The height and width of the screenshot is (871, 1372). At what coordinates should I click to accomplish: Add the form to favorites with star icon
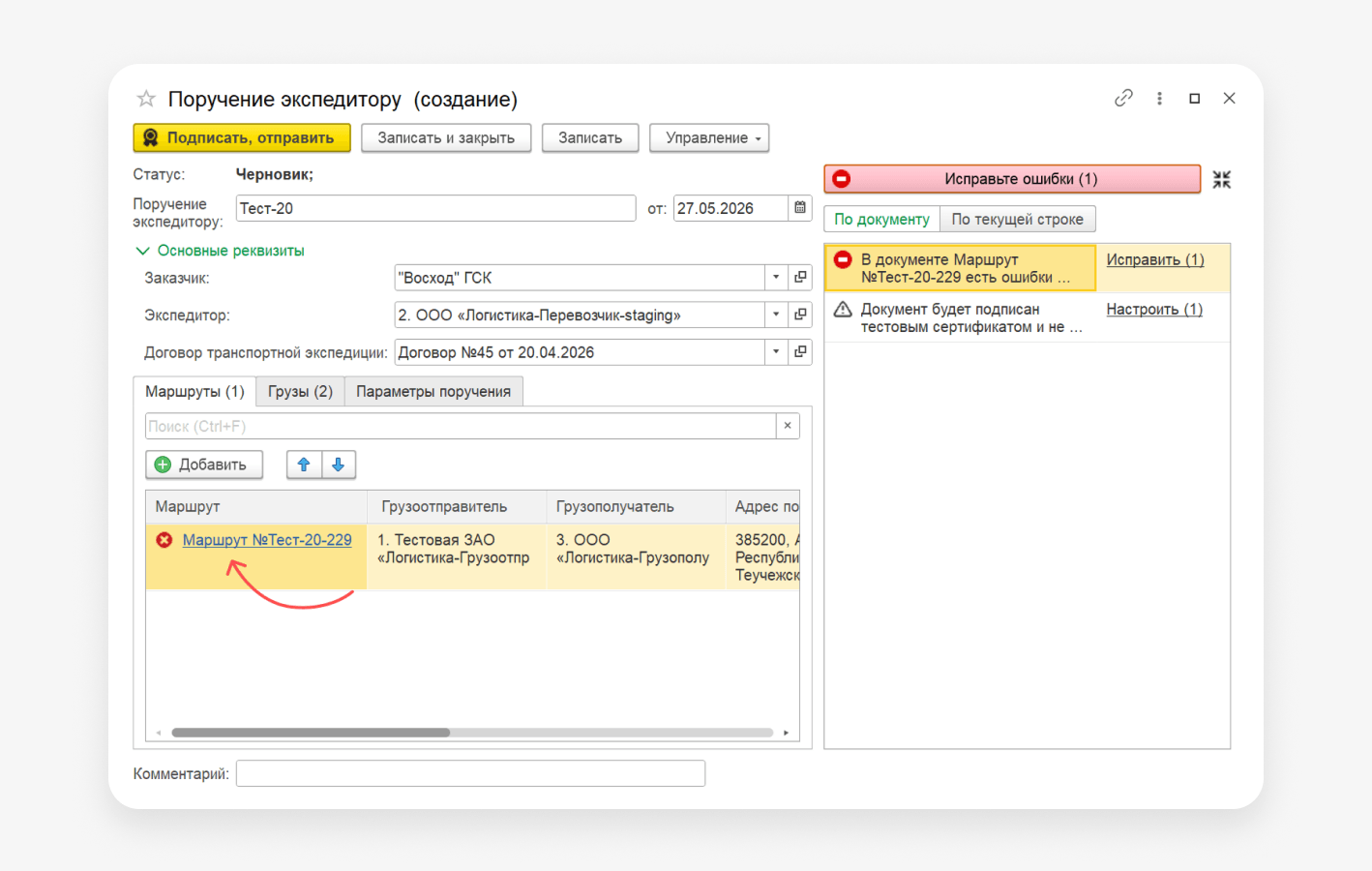pos(146,99)
